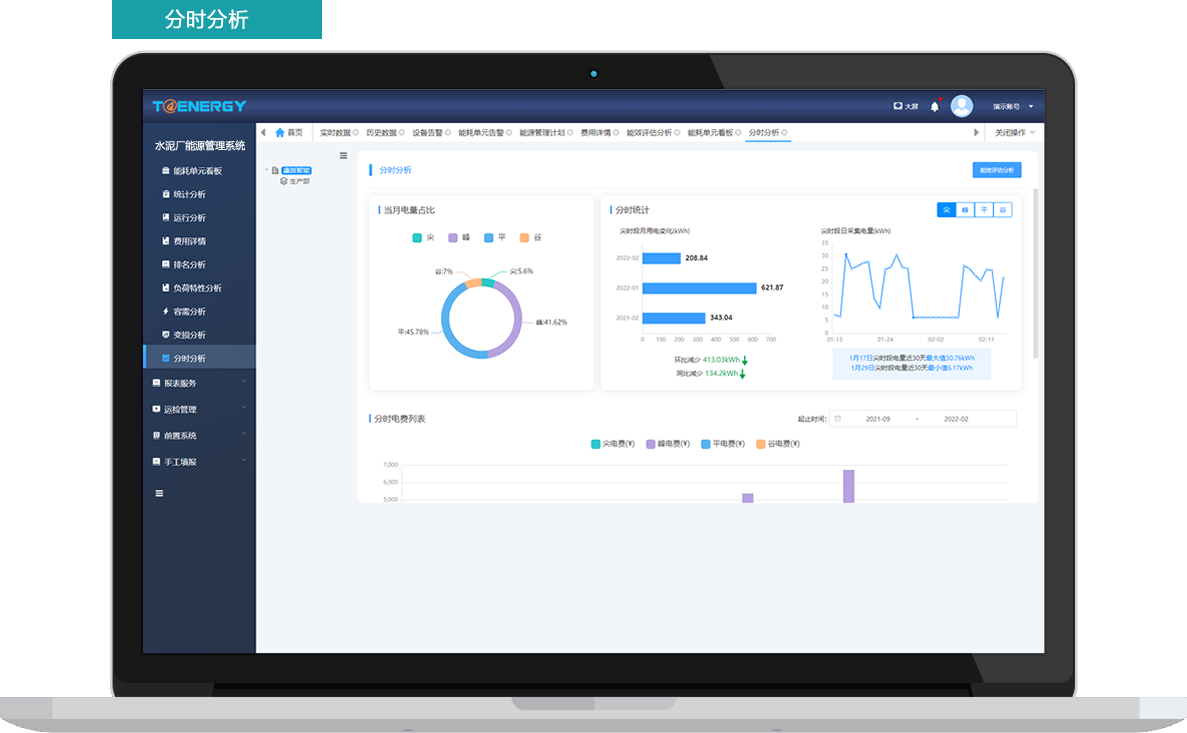Screen dimensions: 1187x733
Task: Switch the time-period statistics to 谷
Action: [x=1002, y=210]
